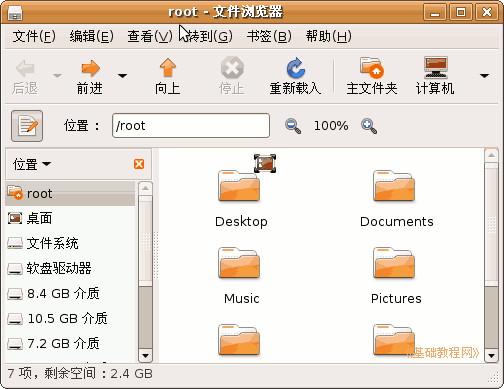Click the Music folder name label

click(242, 299)
